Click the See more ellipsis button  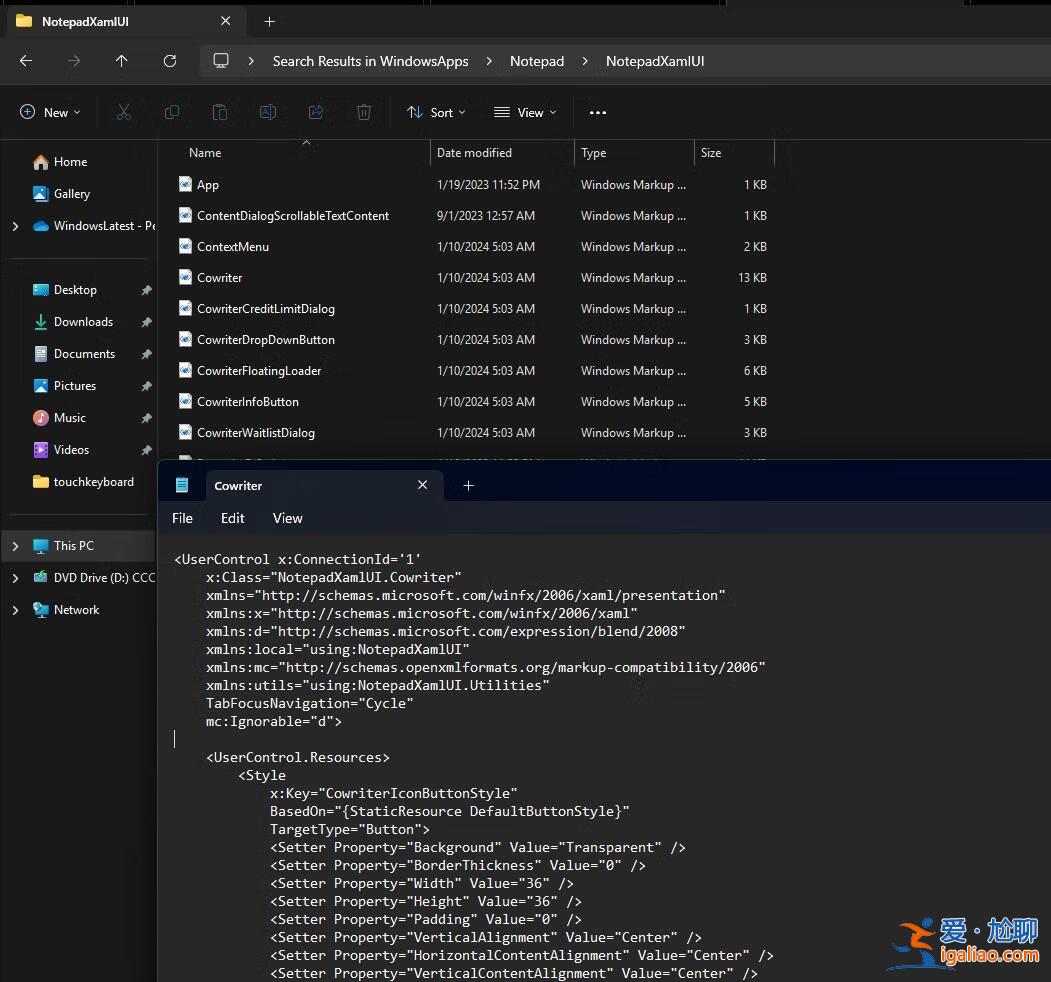click(x=597, y=112)
